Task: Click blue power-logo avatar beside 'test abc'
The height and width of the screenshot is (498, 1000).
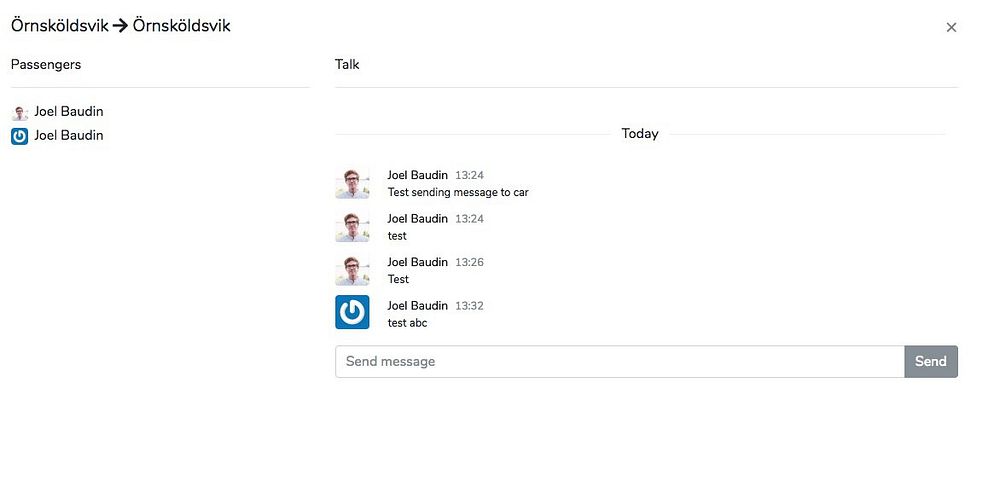Action: point(352,312)
